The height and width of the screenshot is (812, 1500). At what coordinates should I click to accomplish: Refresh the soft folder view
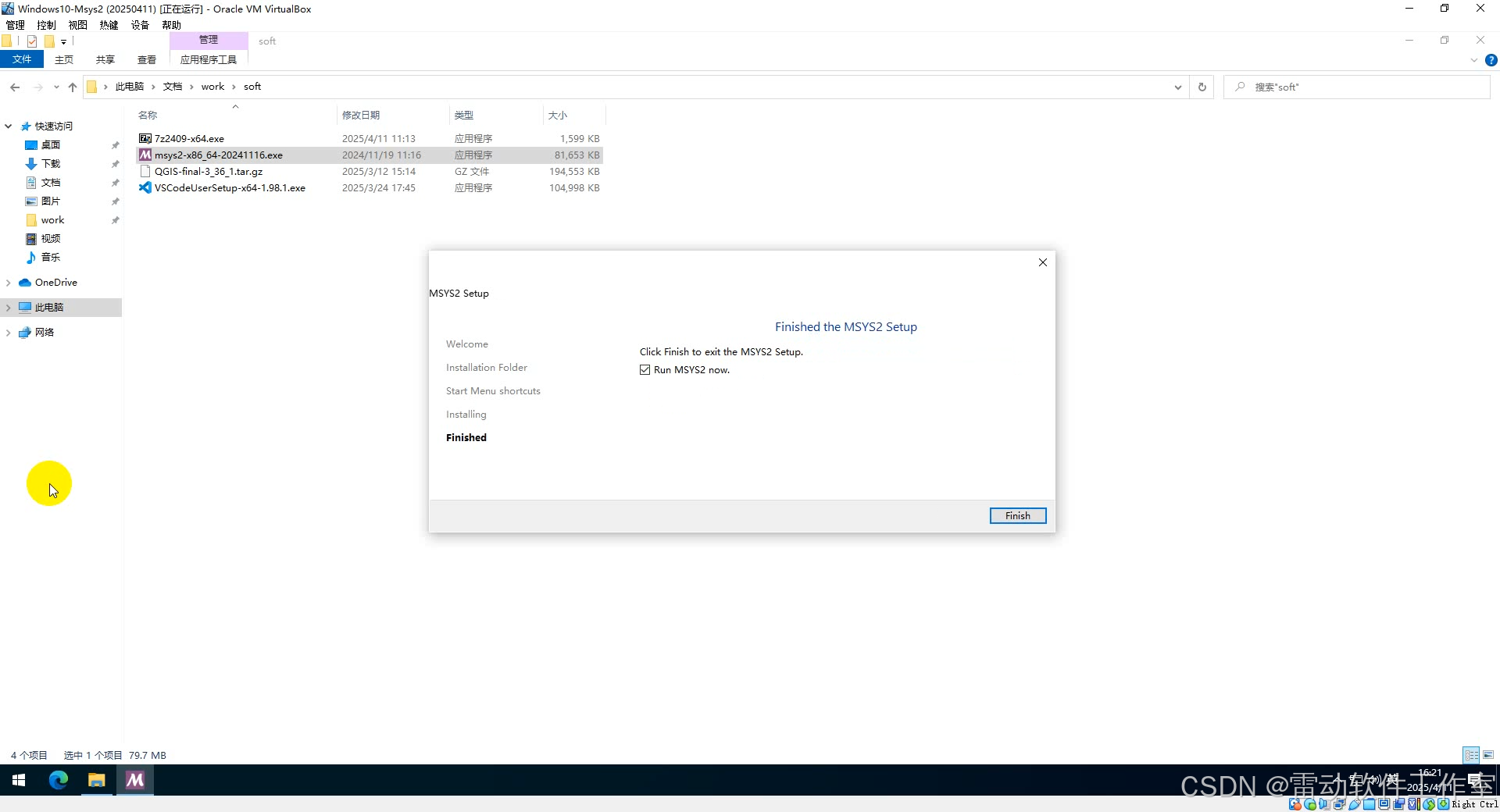[x=1202, y=87]
